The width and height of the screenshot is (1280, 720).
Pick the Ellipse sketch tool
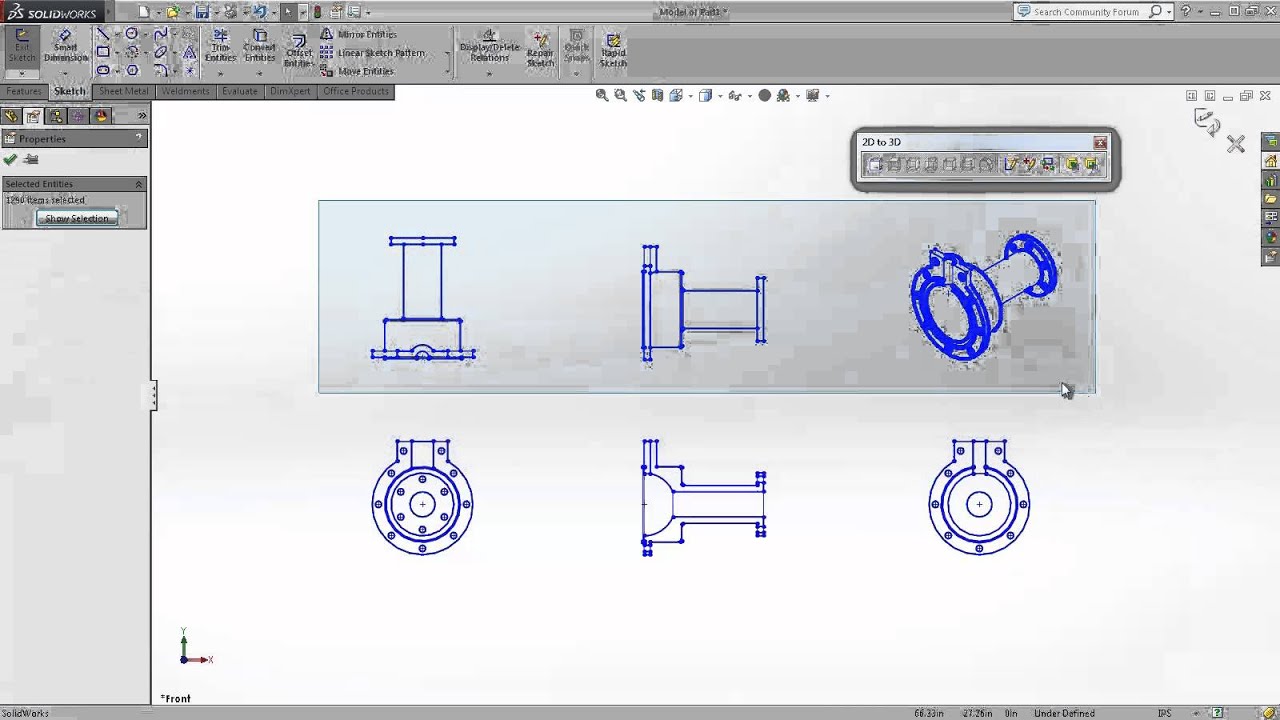tap(160, 52)
